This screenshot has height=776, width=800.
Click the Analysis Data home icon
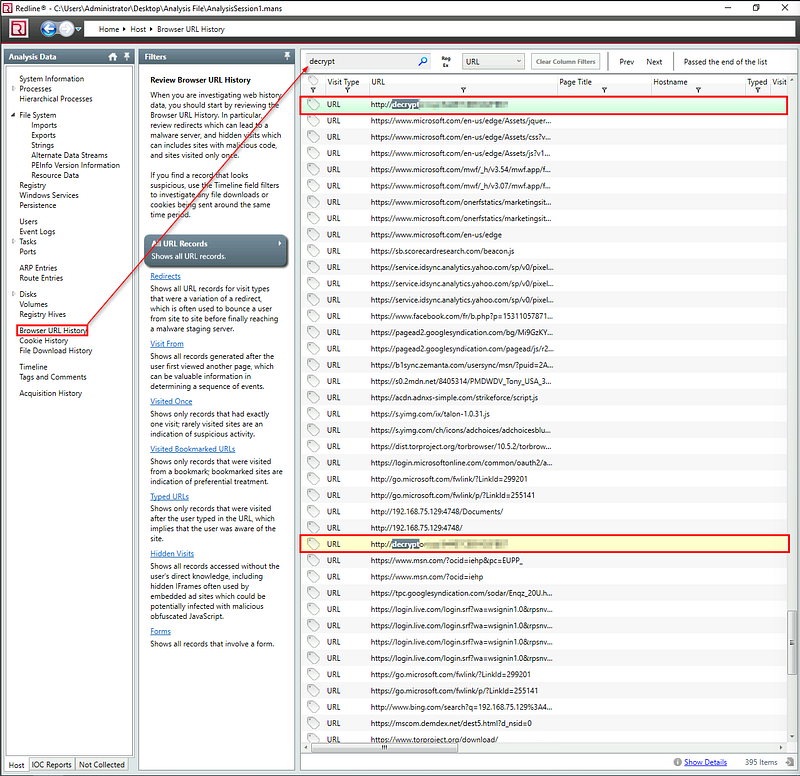pos(113,57)
